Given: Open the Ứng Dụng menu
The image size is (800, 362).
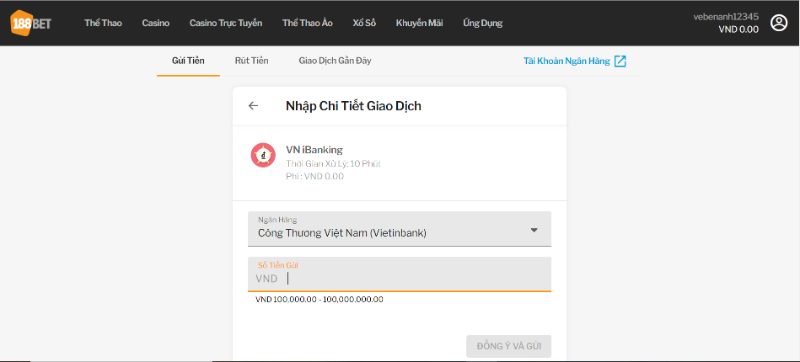Looking at the screenshot, I should point(483,23).
